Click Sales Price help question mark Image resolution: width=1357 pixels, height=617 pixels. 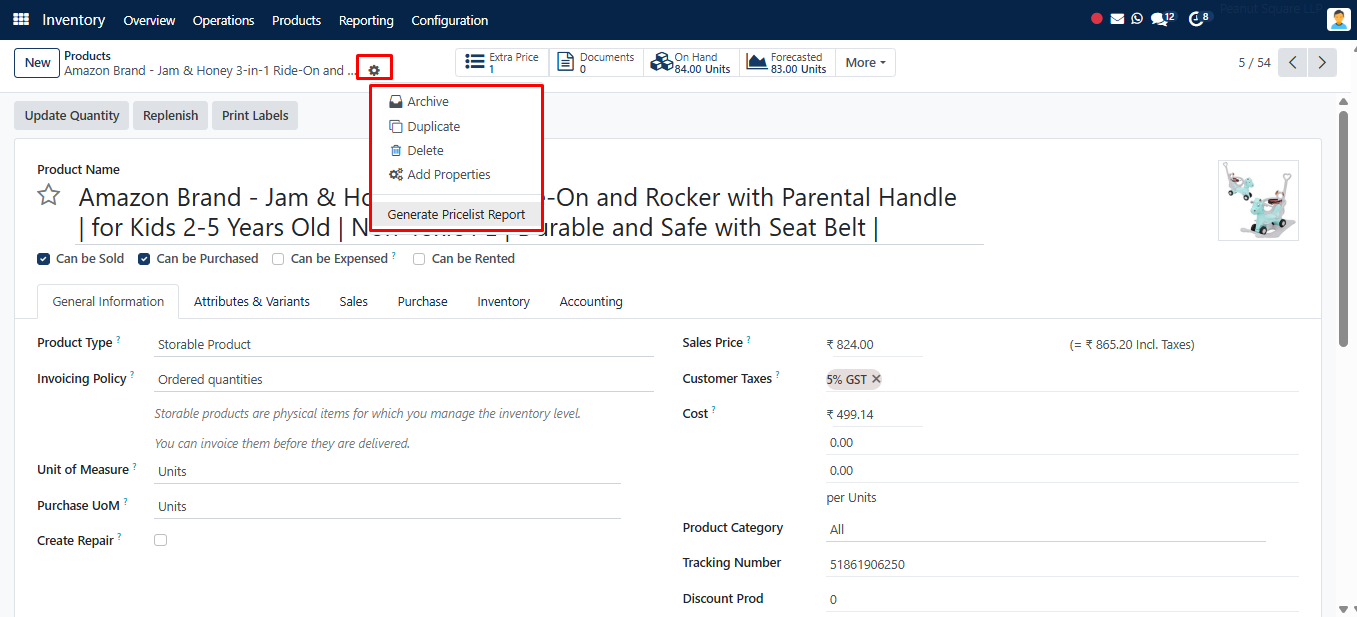(748, 340)
